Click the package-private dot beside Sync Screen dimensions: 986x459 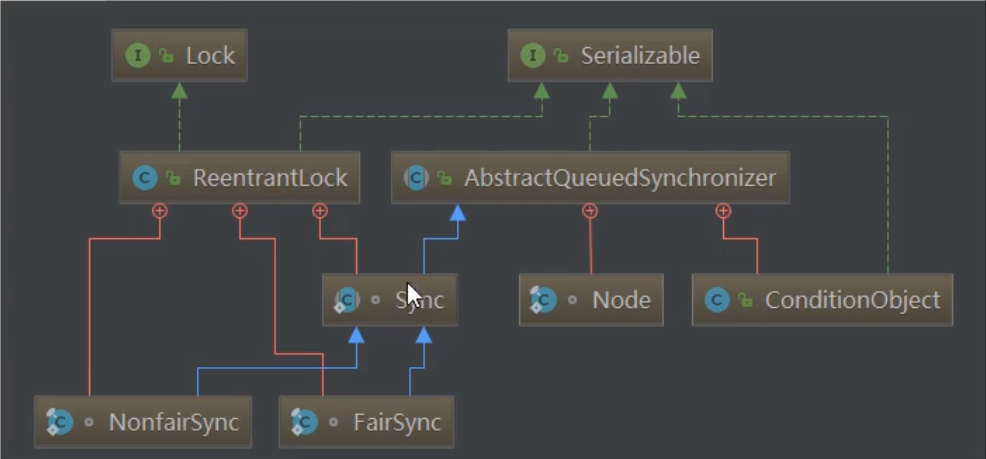(x=375, y=300)
